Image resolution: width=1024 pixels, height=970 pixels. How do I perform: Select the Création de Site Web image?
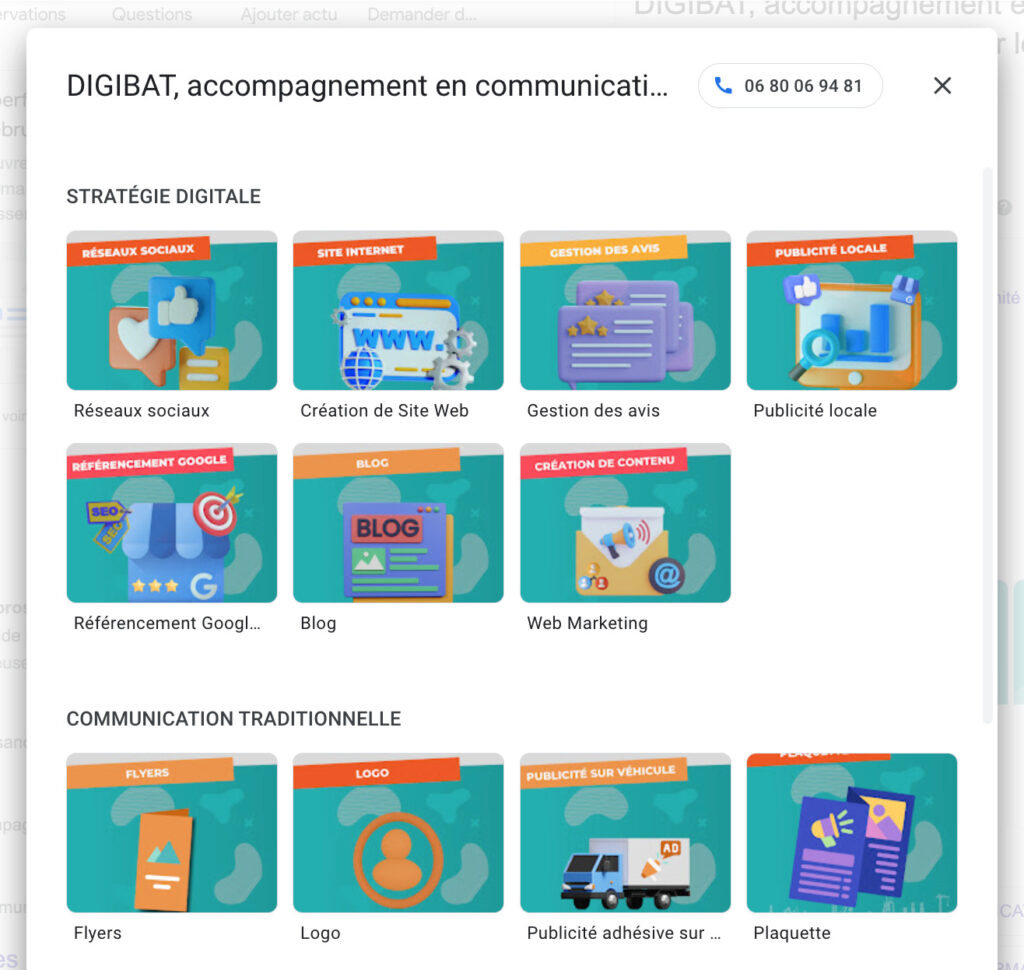pos(398,310)
